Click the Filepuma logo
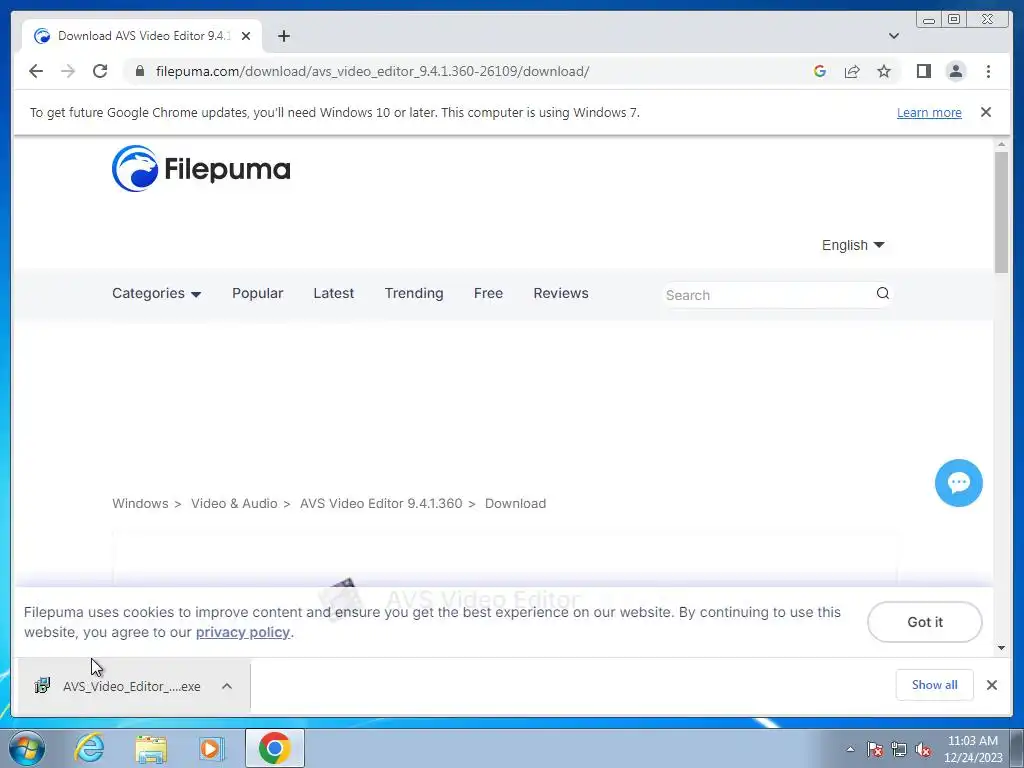 click(201, 168)
